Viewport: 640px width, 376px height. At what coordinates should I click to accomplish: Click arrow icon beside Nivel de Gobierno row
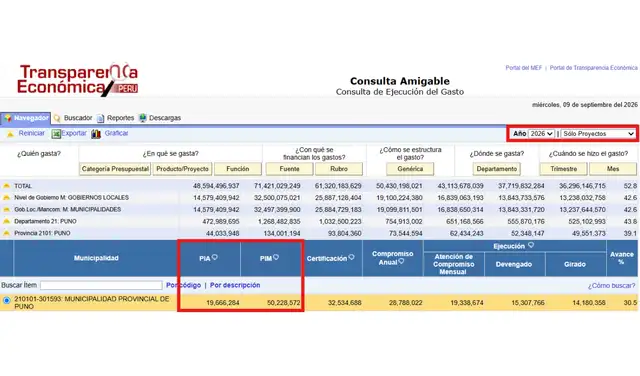7,198
